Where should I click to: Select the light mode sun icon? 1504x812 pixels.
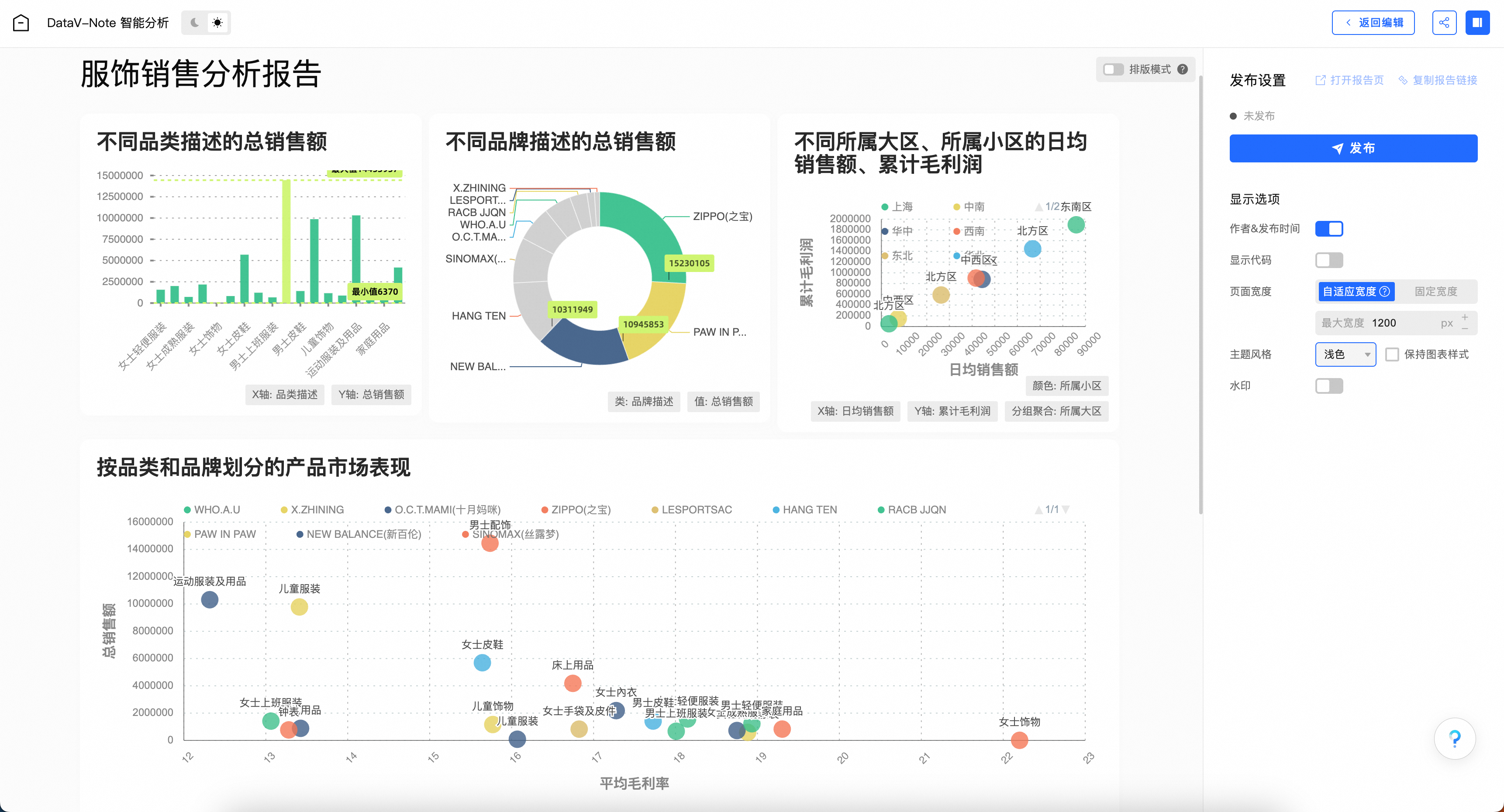coord(217,23)
